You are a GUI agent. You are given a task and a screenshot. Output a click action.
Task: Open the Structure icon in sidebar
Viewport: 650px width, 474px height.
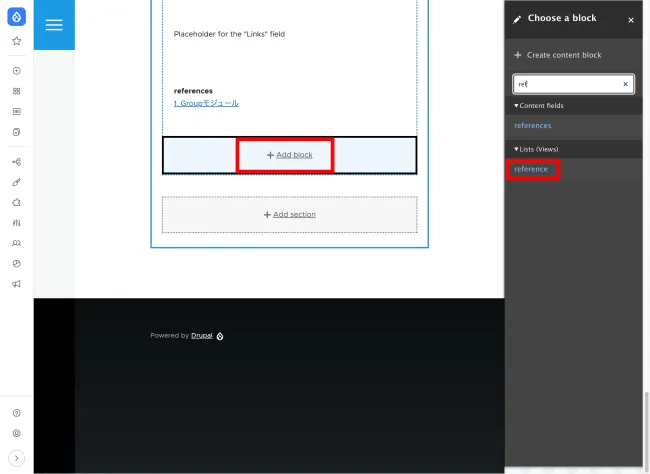coord(16,161)
